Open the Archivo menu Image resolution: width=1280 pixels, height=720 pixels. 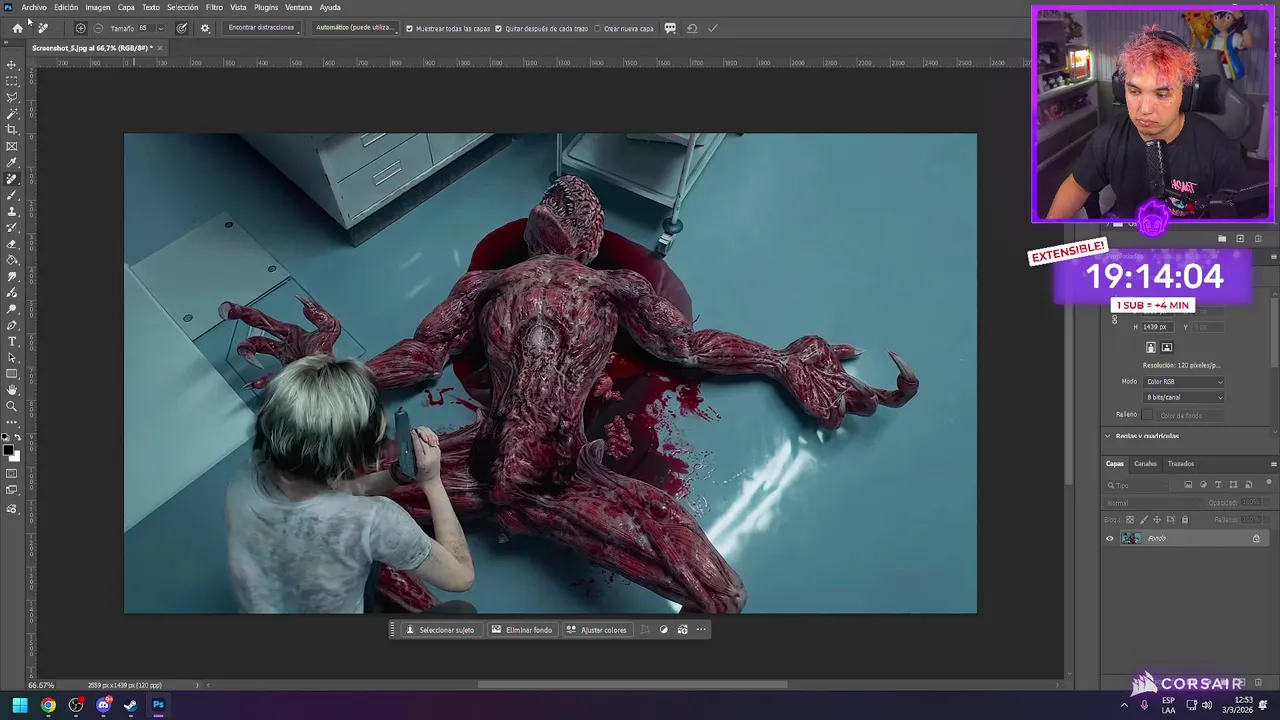click(x=34, y=7)
